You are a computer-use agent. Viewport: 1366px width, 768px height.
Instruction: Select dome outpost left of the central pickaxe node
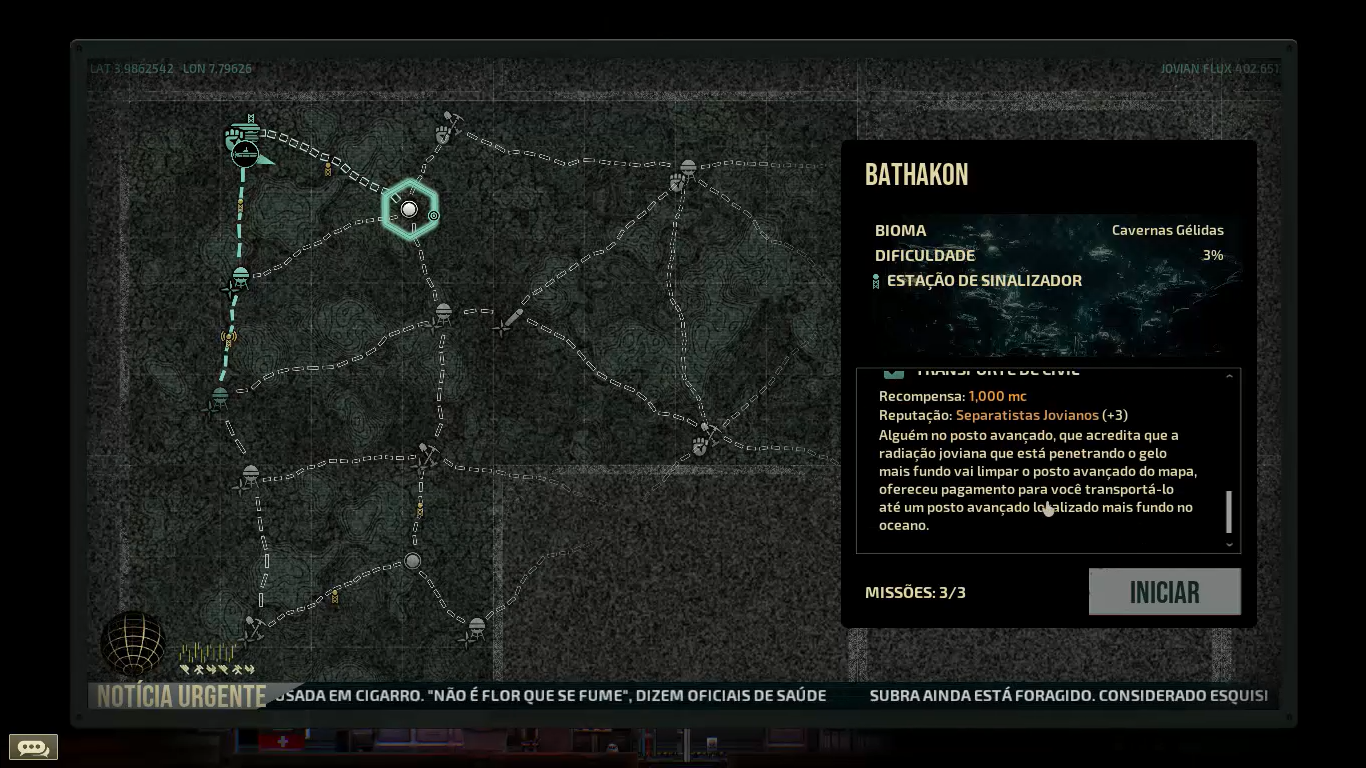point(250,474)
